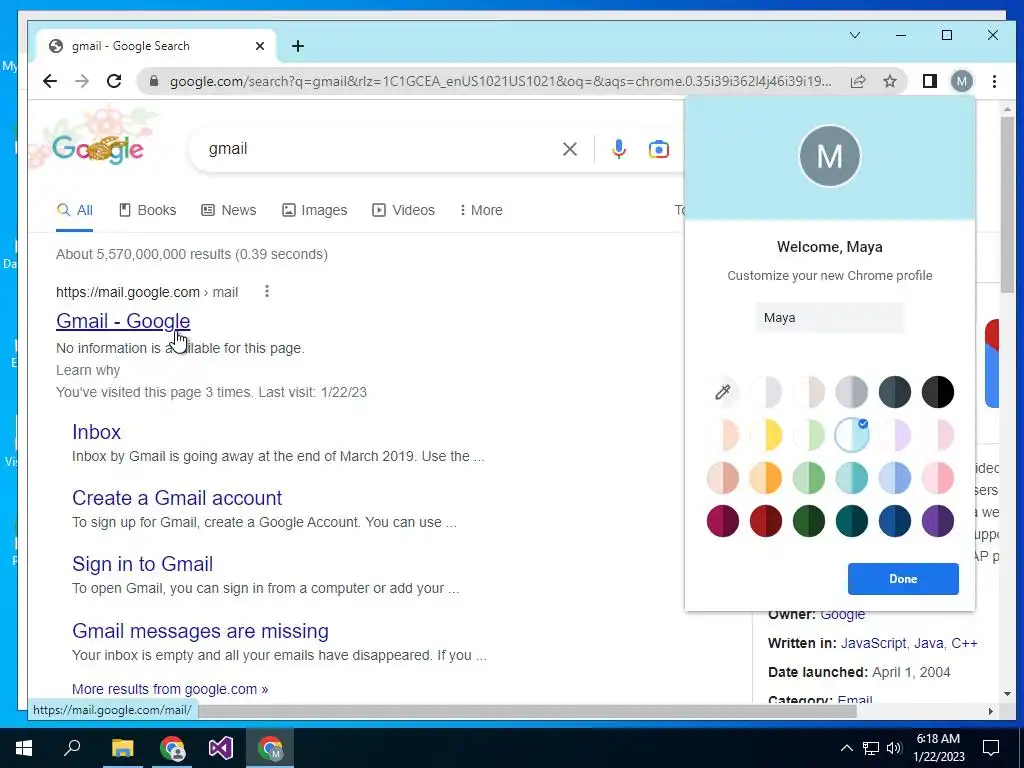Switch to the News tab
The image size is (1024, 768).
click(x=229, y=210)
